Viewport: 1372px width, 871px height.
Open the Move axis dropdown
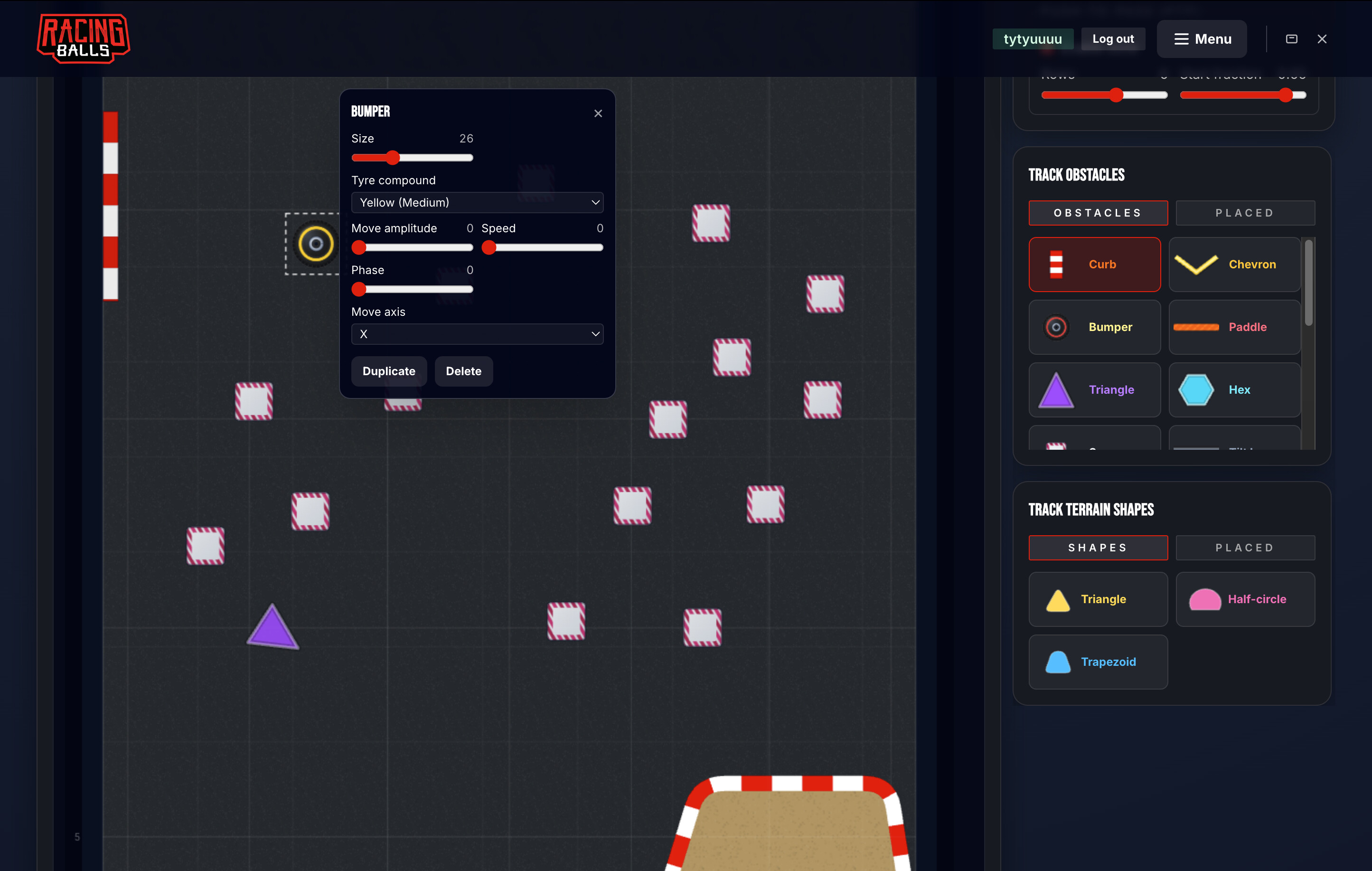point(478,334)
